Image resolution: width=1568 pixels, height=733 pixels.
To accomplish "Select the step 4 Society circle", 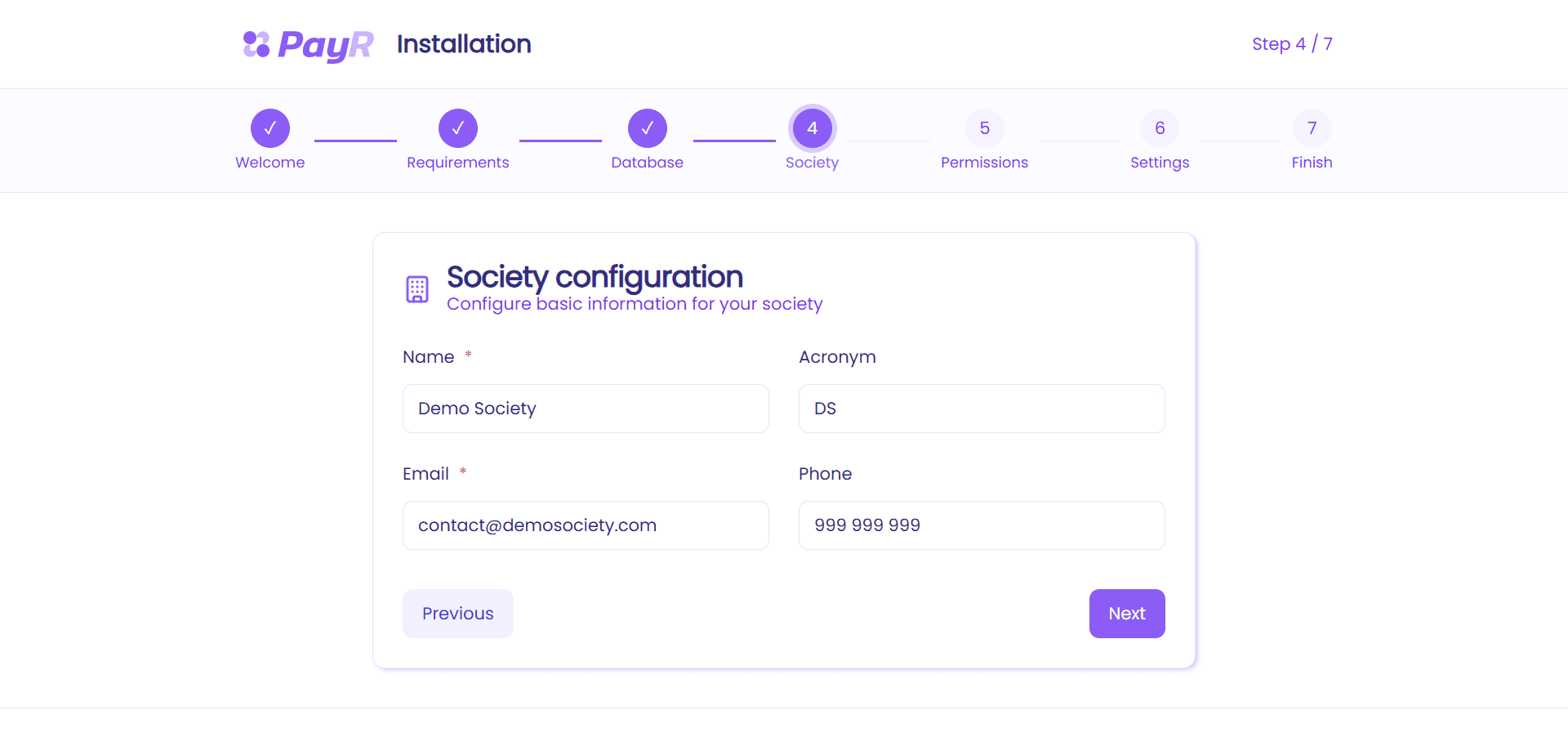I will [x=813, y=128].
